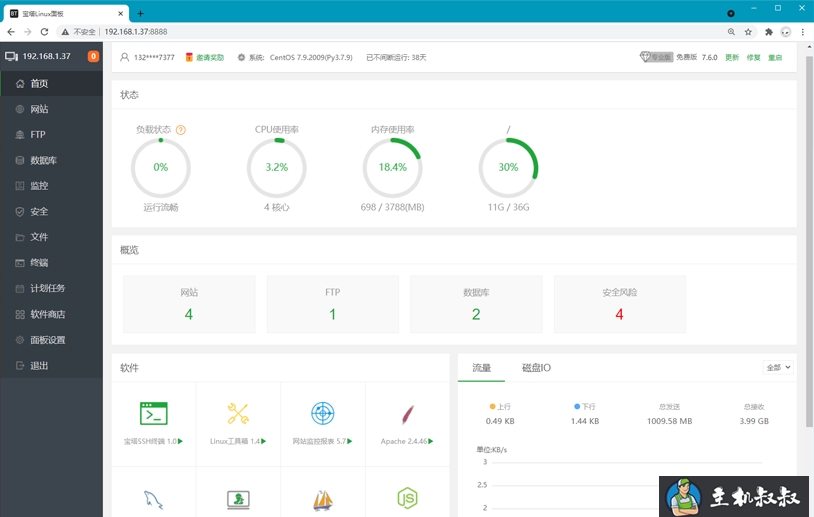814x517 pixels.
Task: Click the user account icon beside 132****7377
Action: coord(125,57)
